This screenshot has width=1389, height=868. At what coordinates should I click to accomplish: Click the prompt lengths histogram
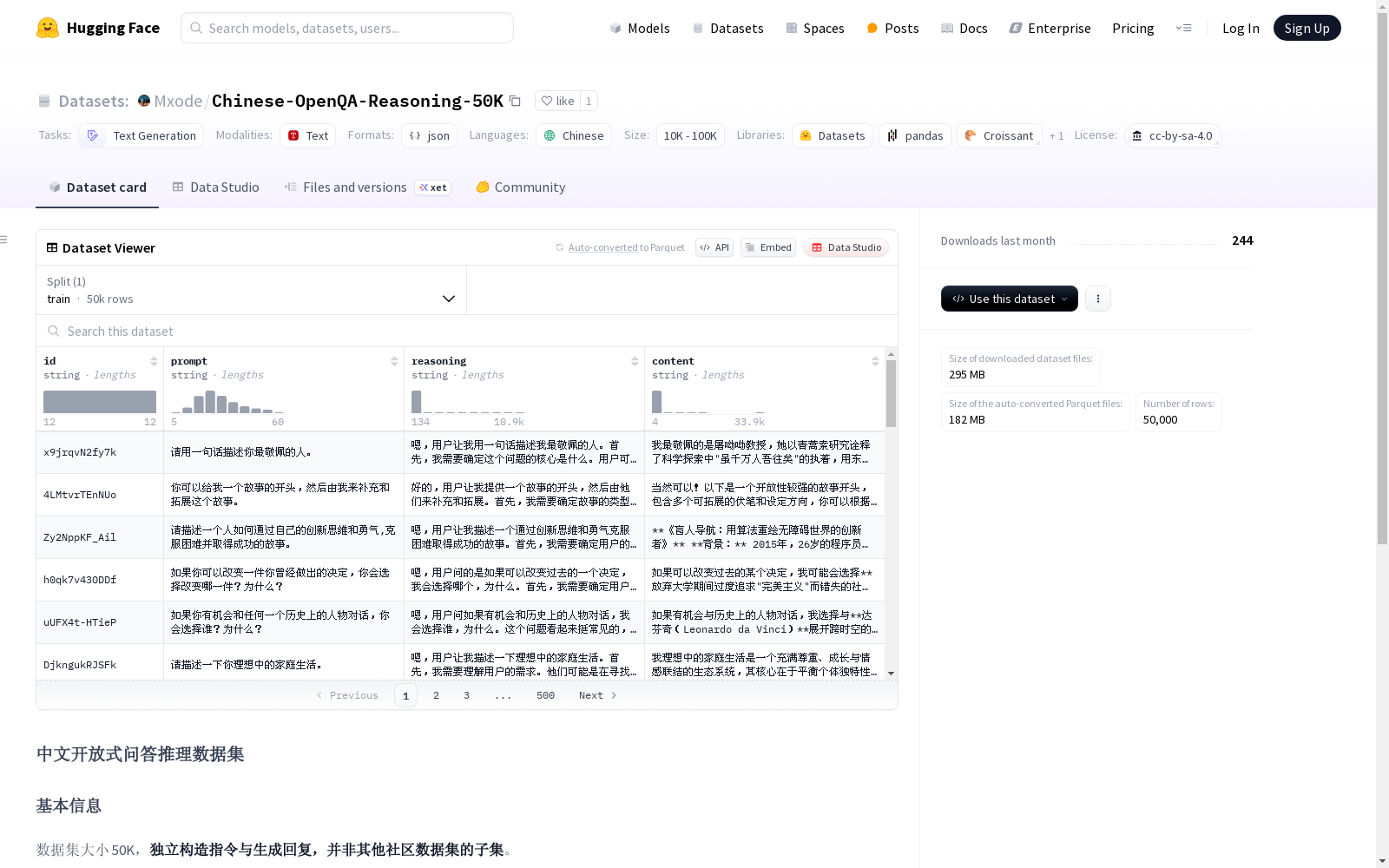pyautogui.click(x=227, y=402)
